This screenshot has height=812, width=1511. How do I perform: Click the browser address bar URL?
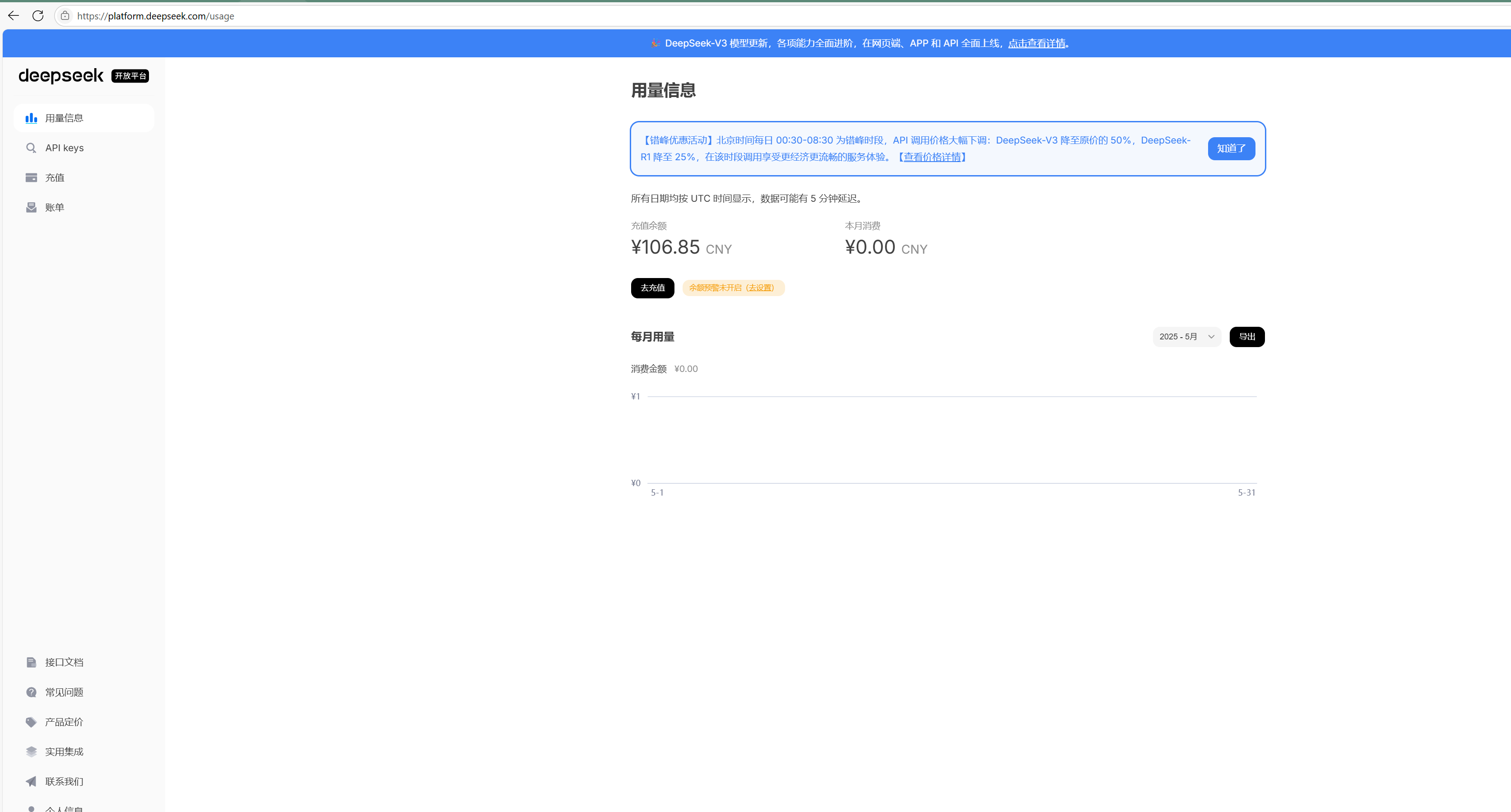pos(155,16)
